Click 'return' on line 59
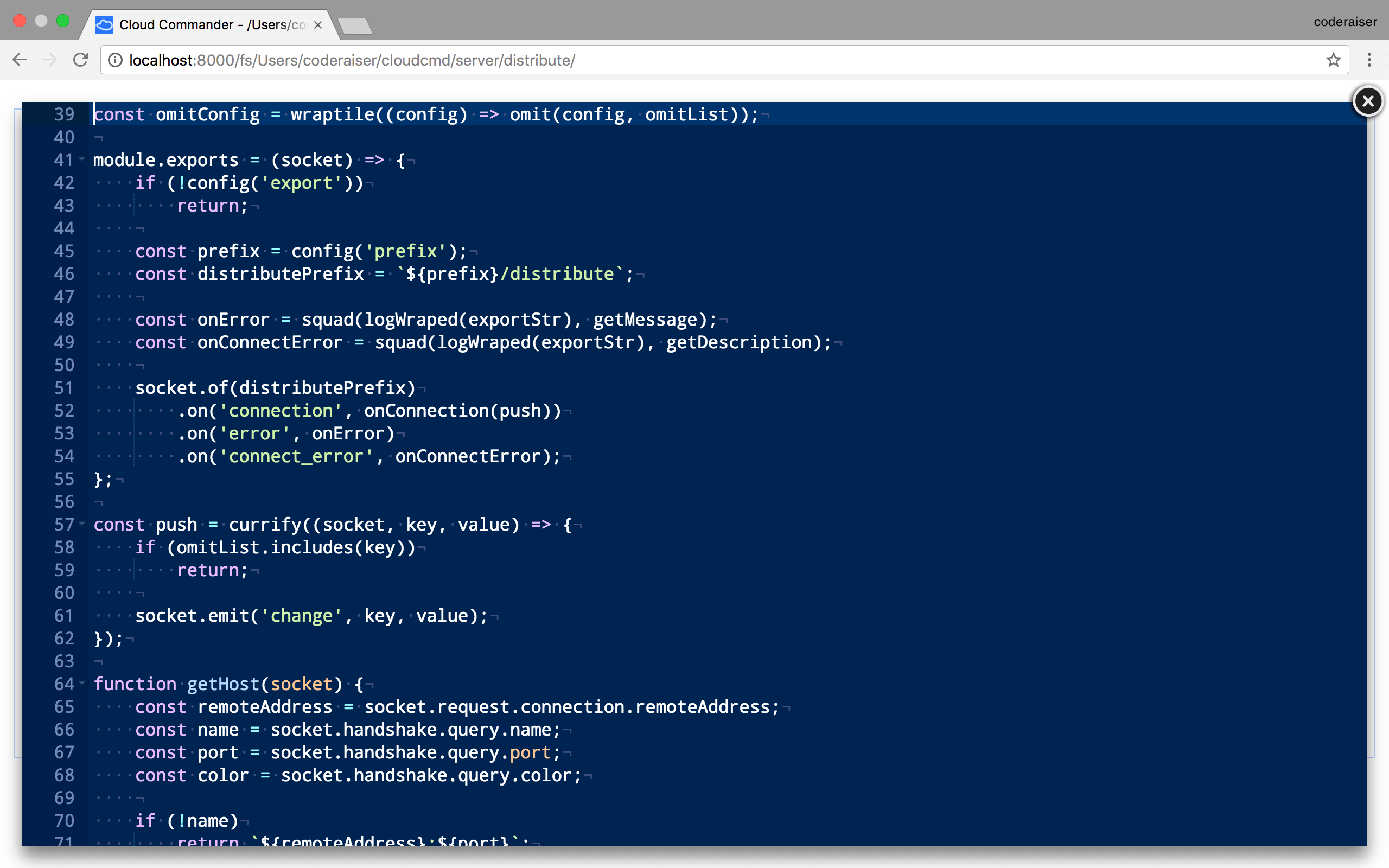This screenshot has width=1389, height=868. point(208,570)
